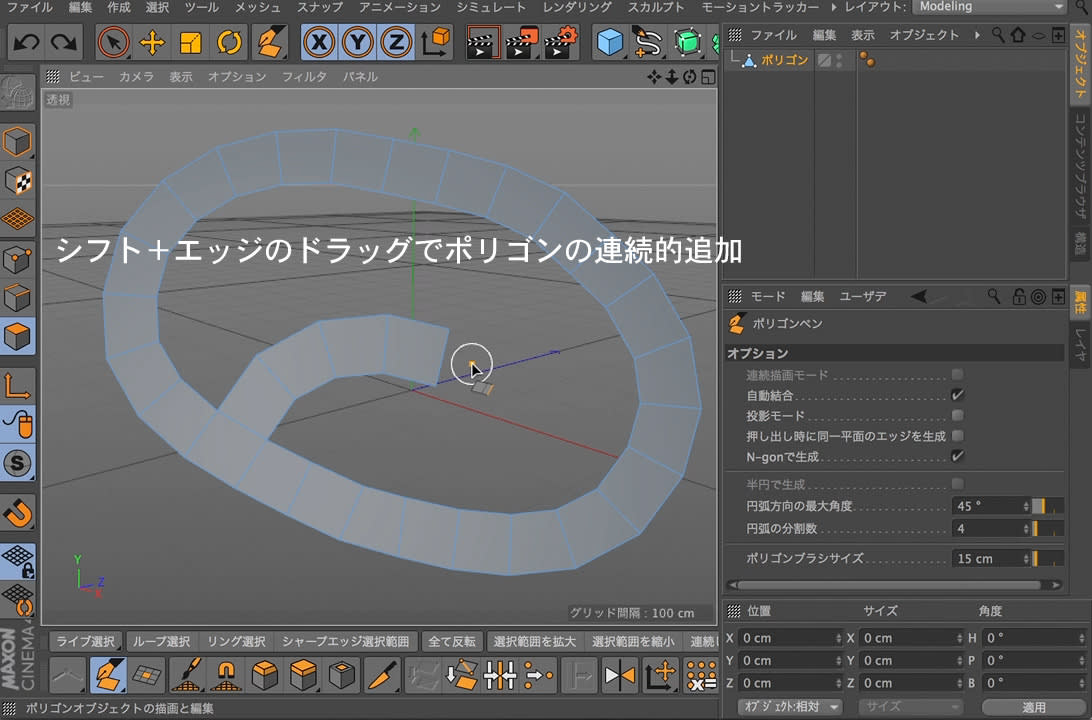Open the Modeling layout dropdown

tap(988, 7)
